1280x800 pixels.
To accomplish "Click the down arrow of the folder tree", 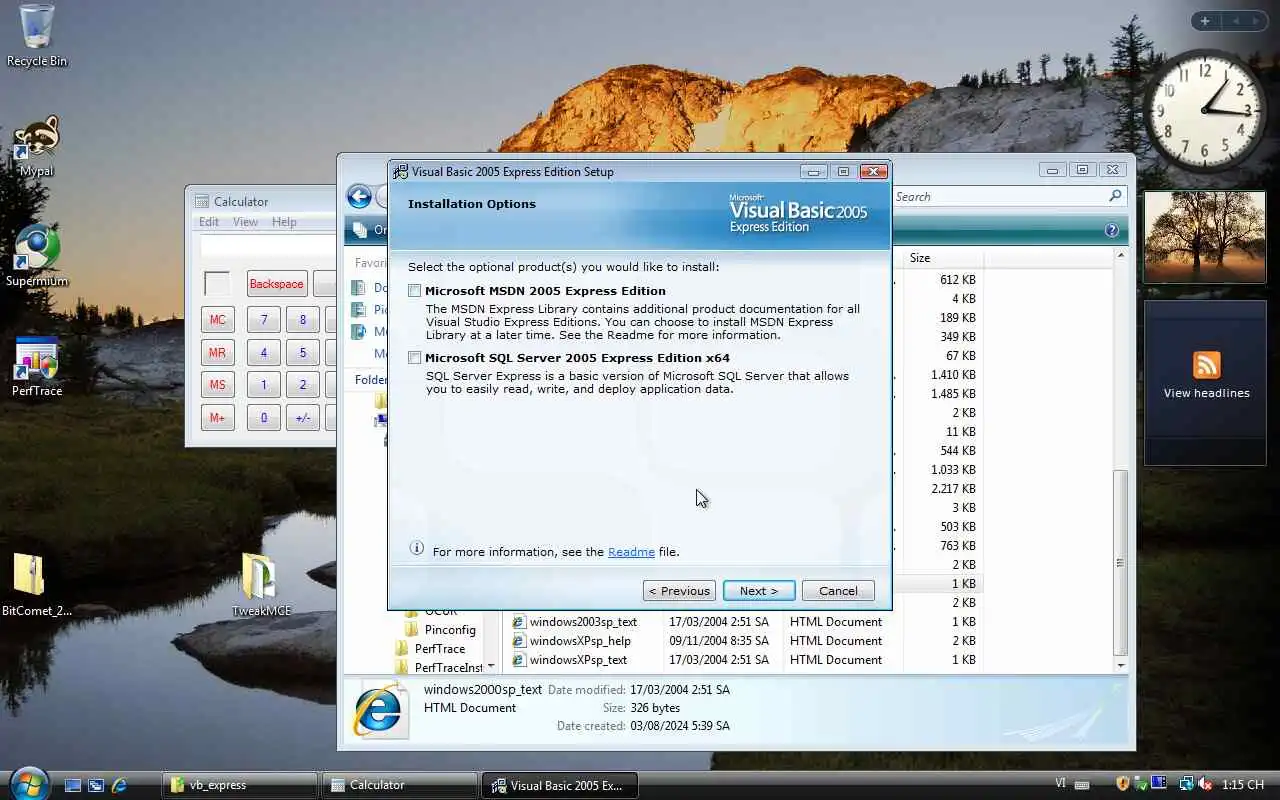I will [490, 666].
